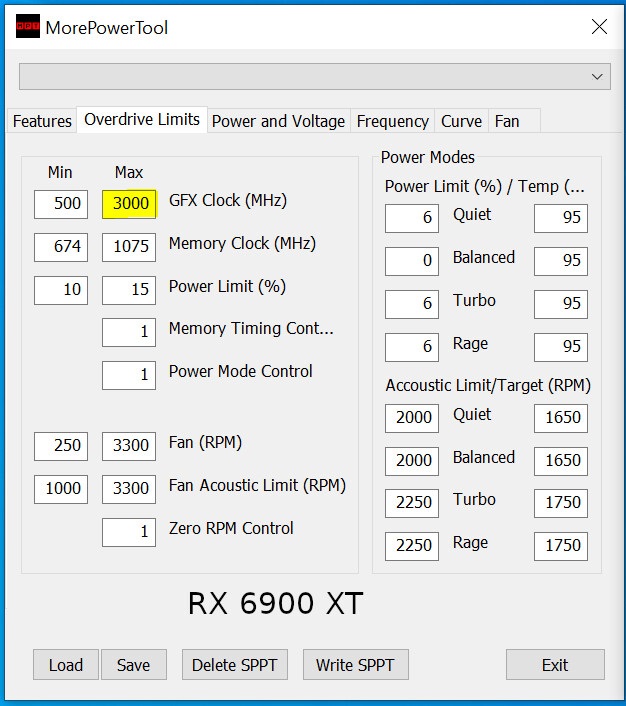Edit Rage acoustic target field 1750
The image size is (626, 706).
(561, 546)
